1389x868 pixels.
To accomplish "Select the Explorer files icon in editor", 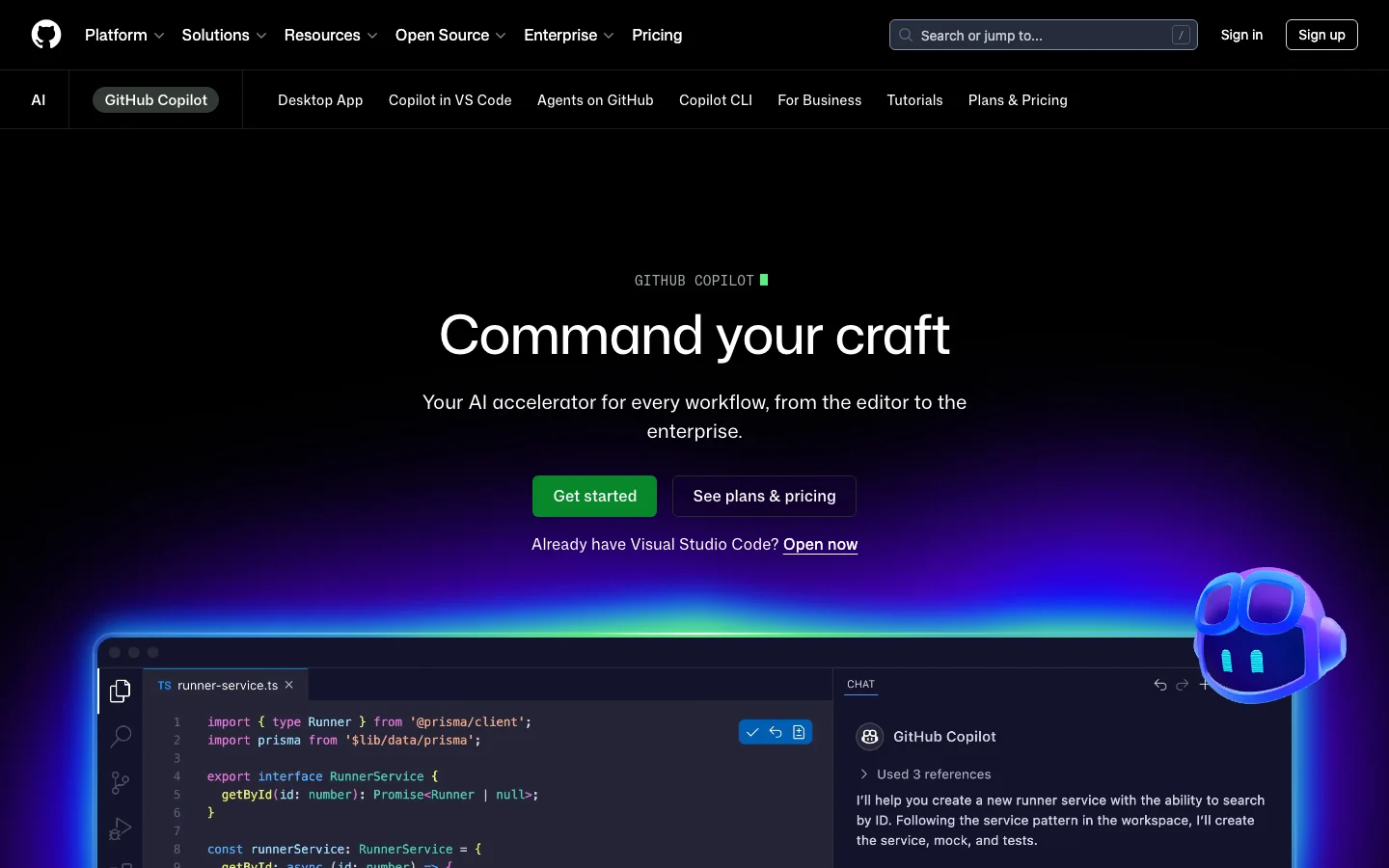I will coord(121,692).
